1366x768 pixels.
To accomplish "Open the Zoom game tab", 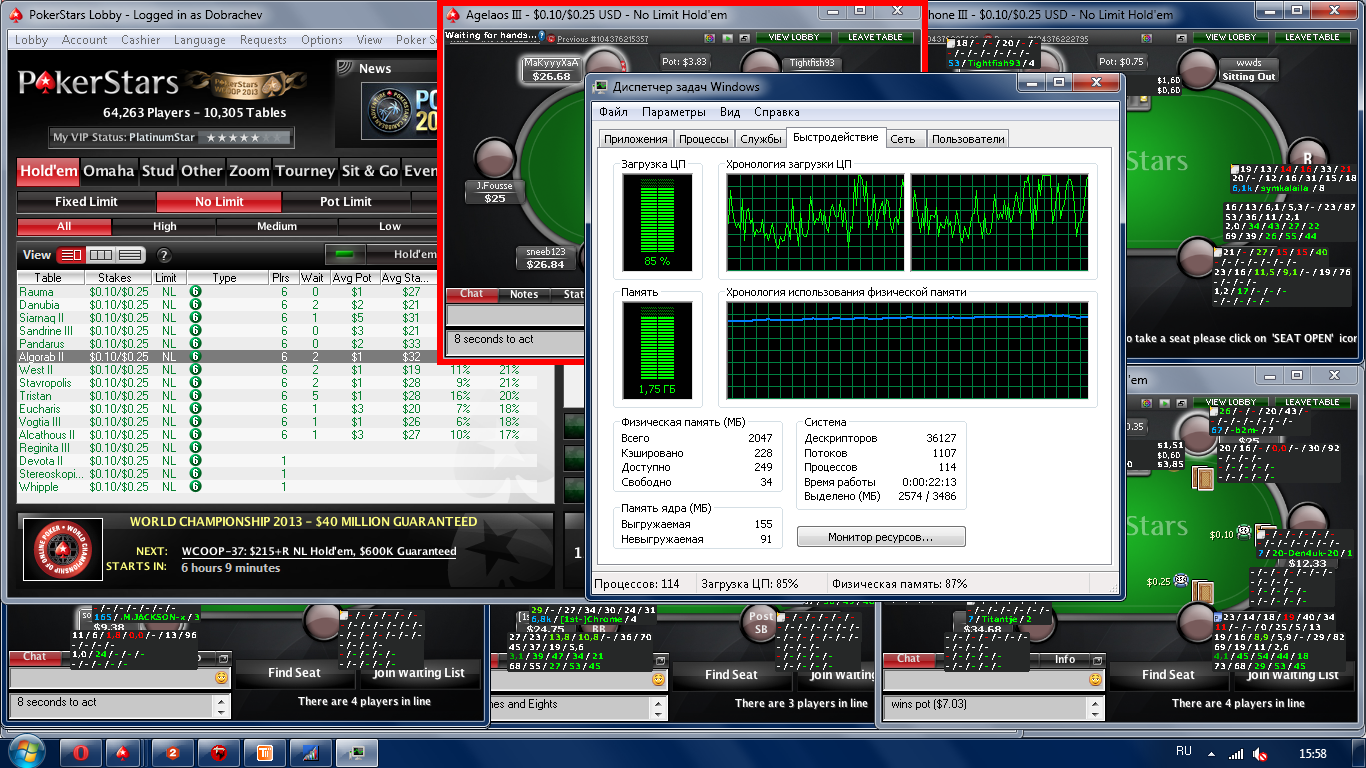I will click(x=249, y=171).
